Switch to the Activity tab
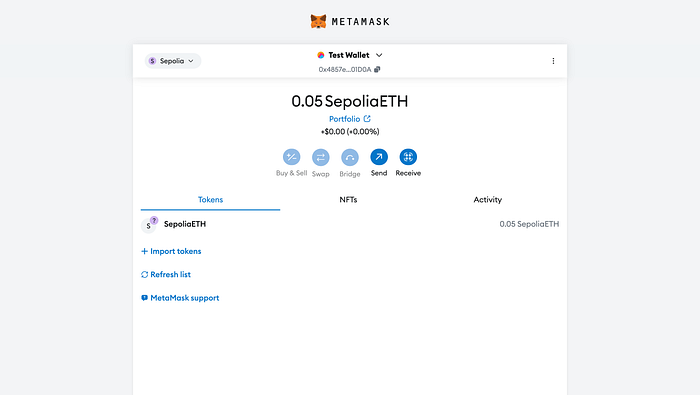The height and width of the screenshot is (395, 700). (x=488, y=200)
